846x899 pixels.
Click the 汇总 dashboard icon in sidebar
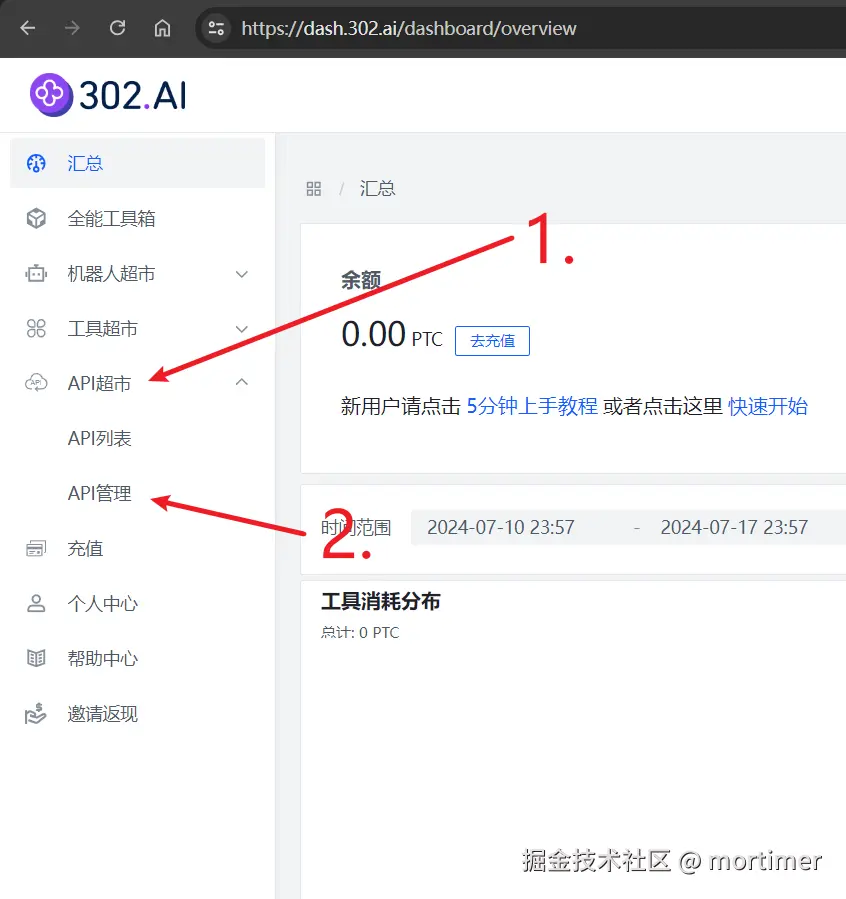pos(36,163)
